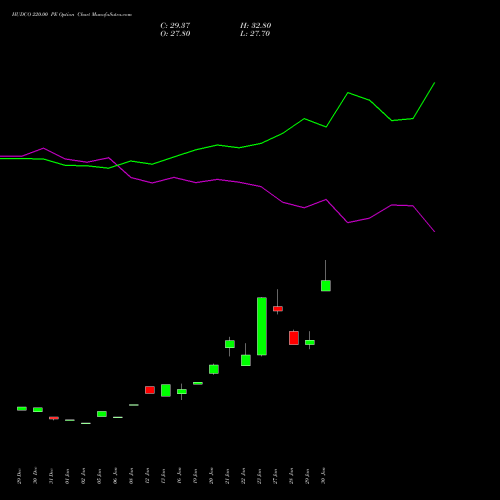Click the green candlestick above 13 Jan
Image resolution: width=500 pixels, height=500 pixels.
(x=166, y=390)
